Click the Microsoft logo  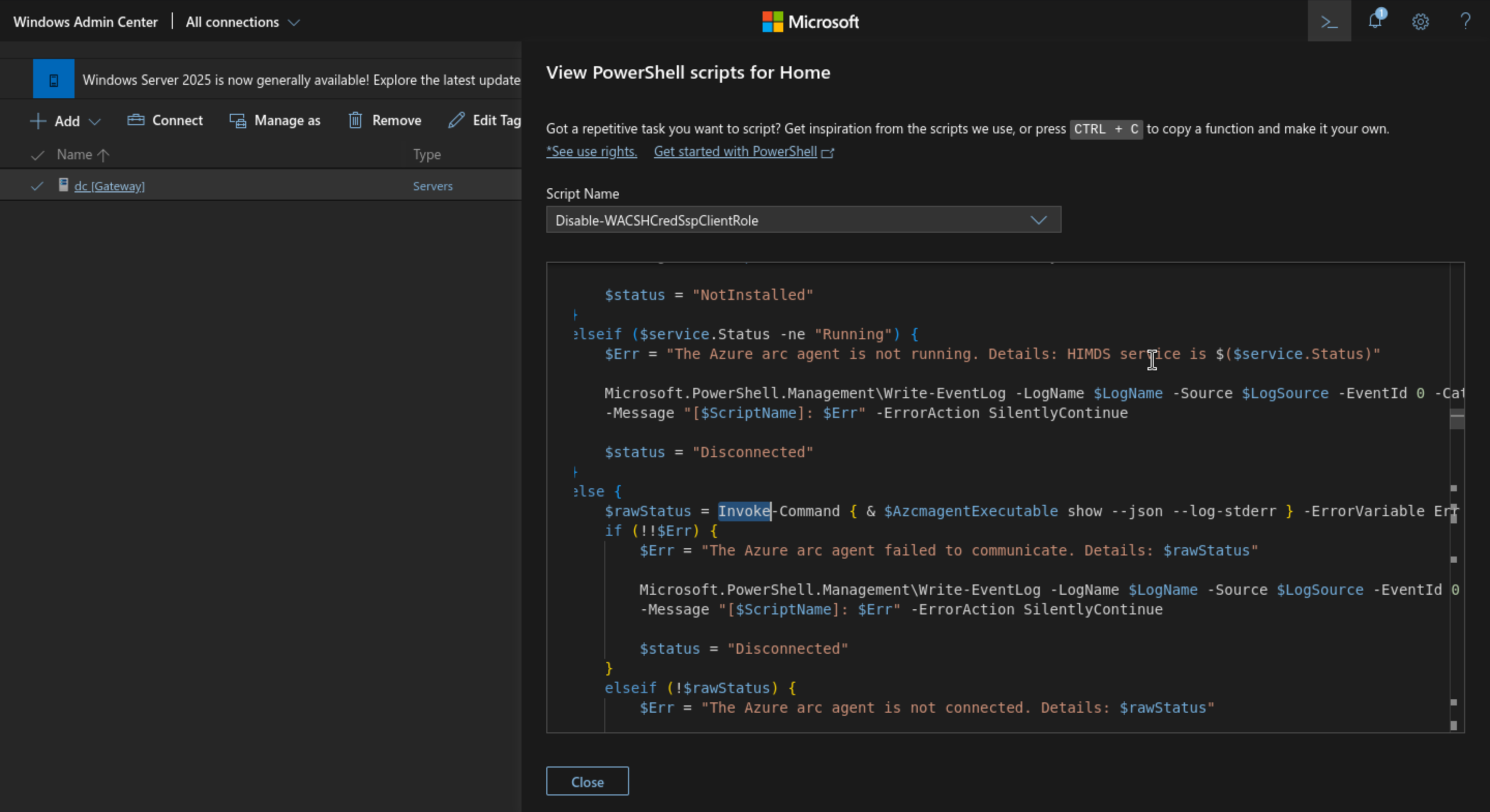(810, 22)
